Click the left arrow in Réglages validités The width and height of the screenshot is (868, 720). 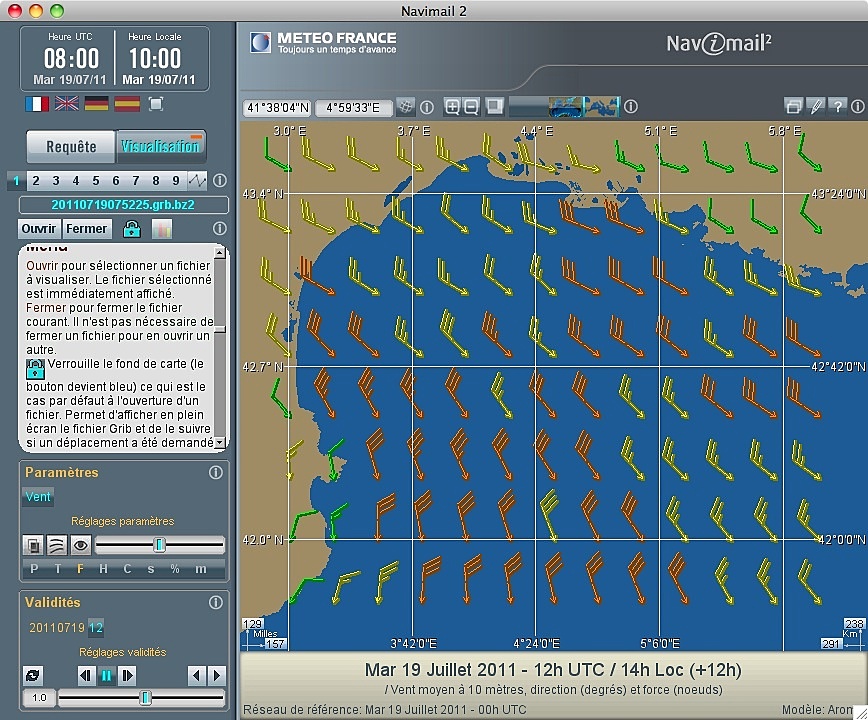point(196,675)
